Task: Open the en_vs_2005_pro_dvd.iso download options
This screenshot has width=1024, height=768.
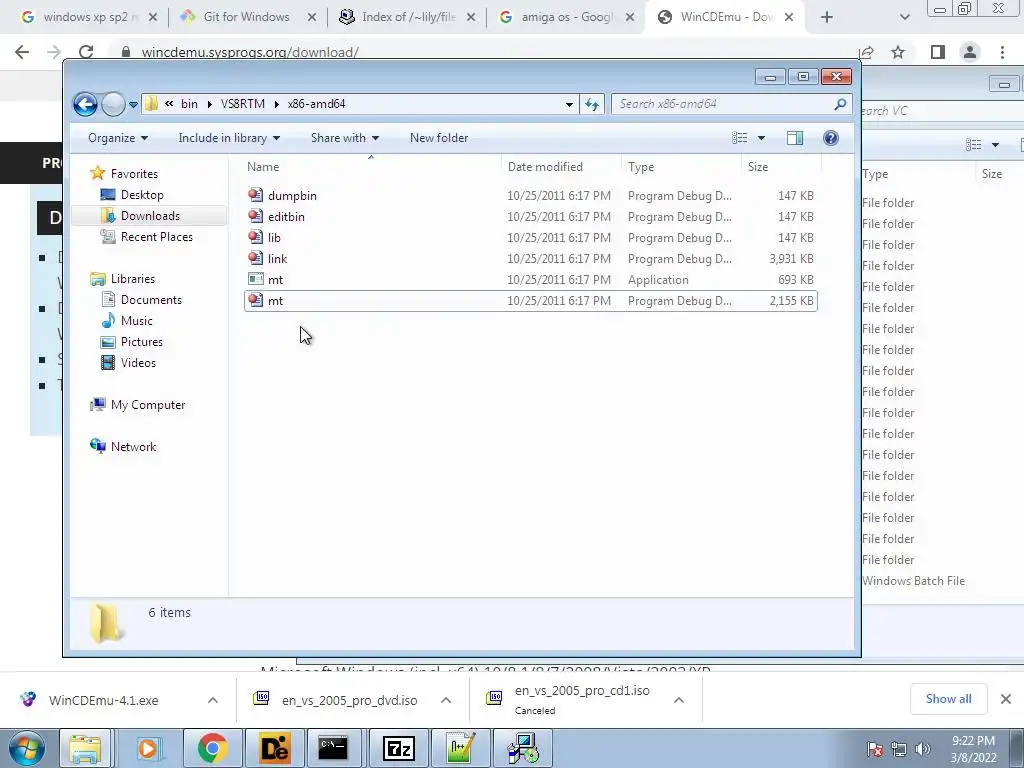Action: (446, 700)
